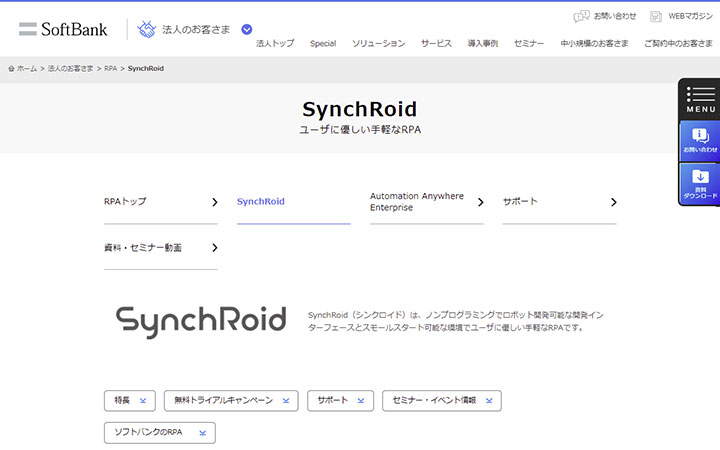720x450 pixels.
Task: Click the chevron next to RPAトップ
Action: [x=214, y=202]
